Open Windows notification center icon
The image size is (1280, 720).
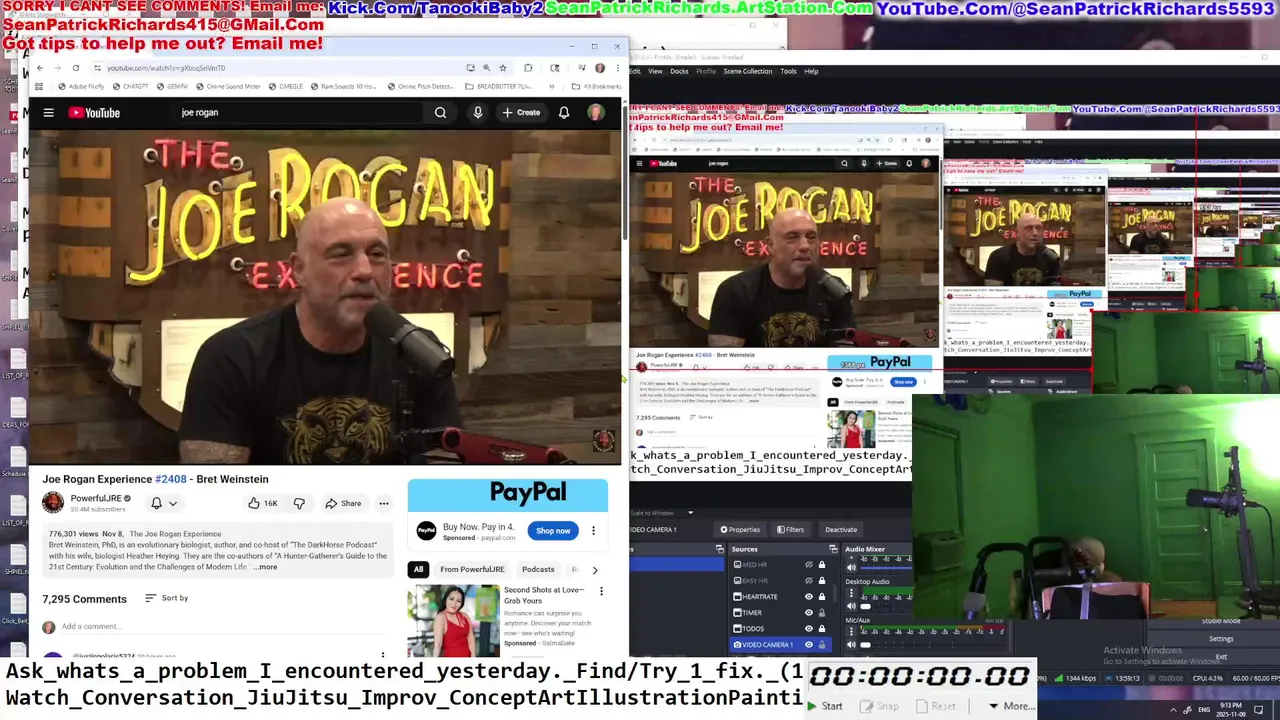pyautogui.click(x=1259, y=709)
